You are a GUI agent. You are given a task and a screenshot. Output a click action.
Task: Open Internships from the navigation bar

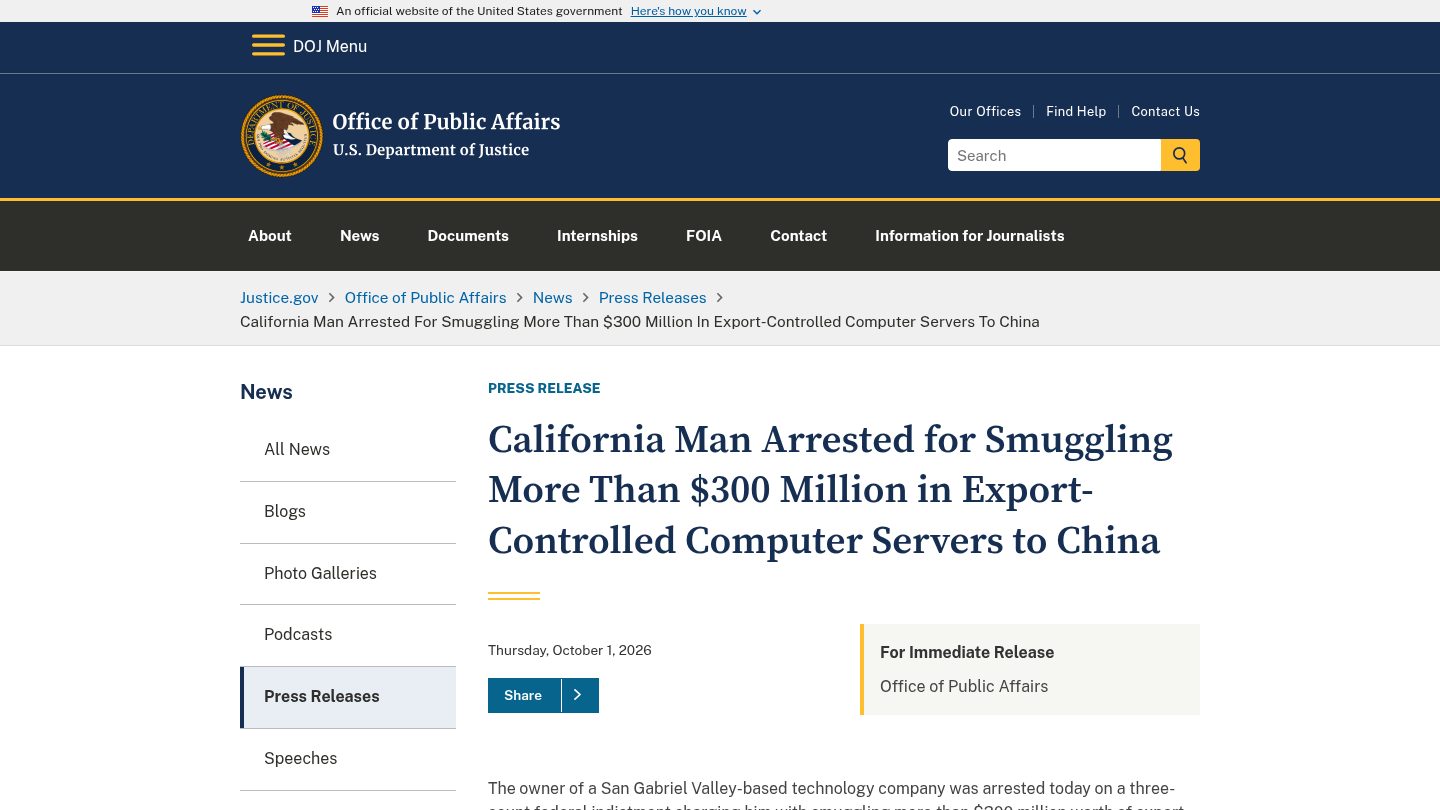[597, 236]
